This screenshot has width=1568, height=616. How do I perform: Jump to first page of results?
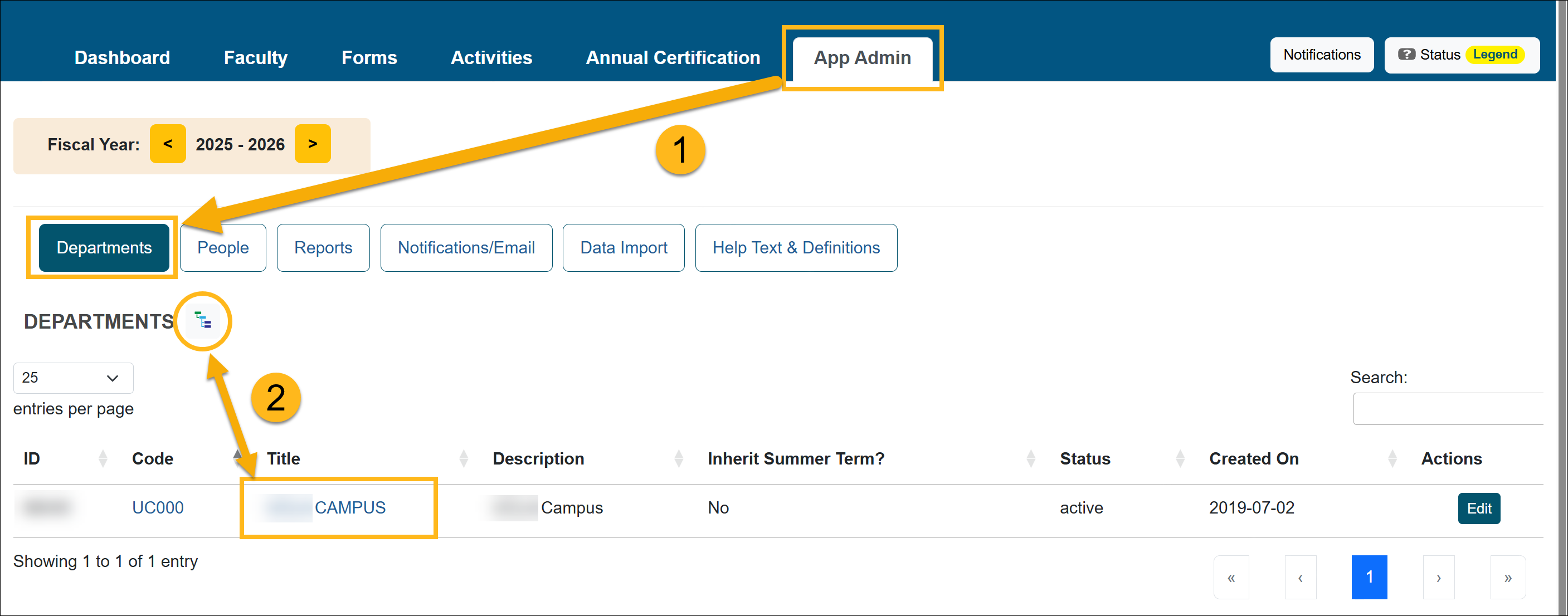(x=1231, y=577)
